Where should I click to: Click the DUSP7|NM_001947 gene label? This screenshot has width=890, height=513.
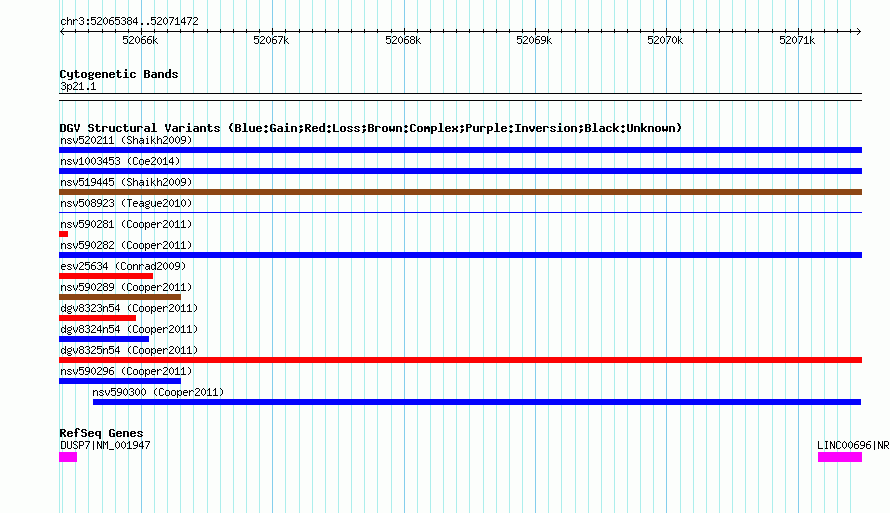pyautogui.click(x=105, y=445)
